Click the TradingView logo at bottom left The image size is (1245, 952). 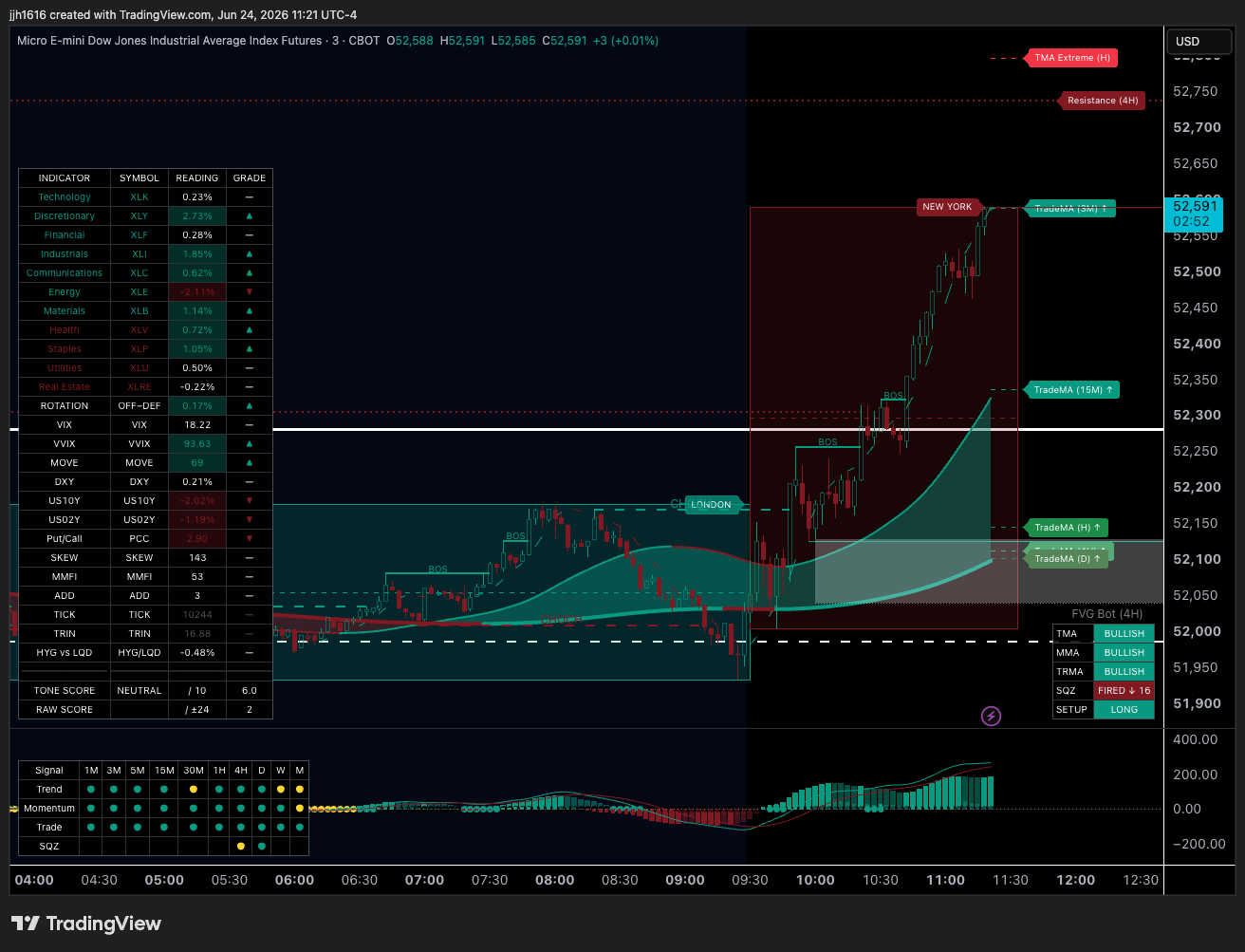(86, 924)
